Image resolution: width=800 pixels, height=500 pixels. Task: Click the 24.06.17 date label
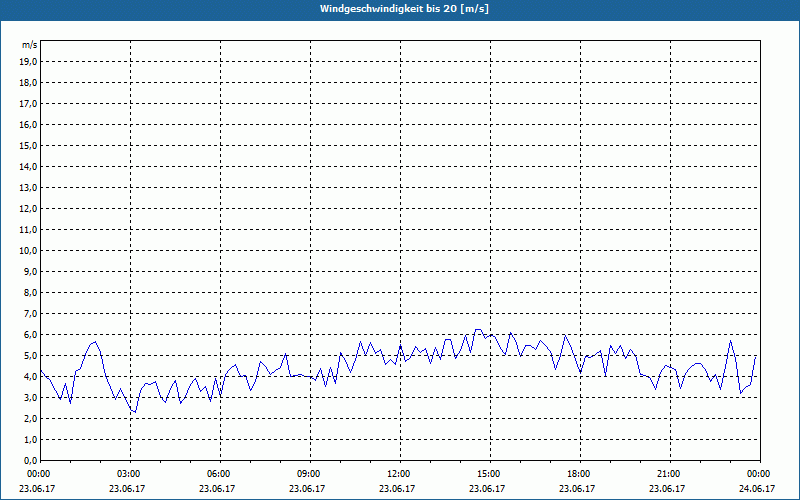[x=757, y=489]
